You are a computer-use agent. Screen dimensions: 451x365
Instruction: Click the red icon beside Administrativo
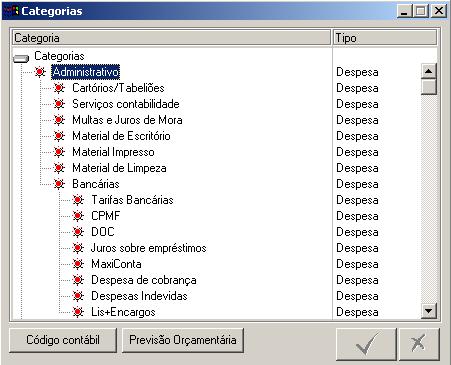pyautogui.click(x=40, y=72)
